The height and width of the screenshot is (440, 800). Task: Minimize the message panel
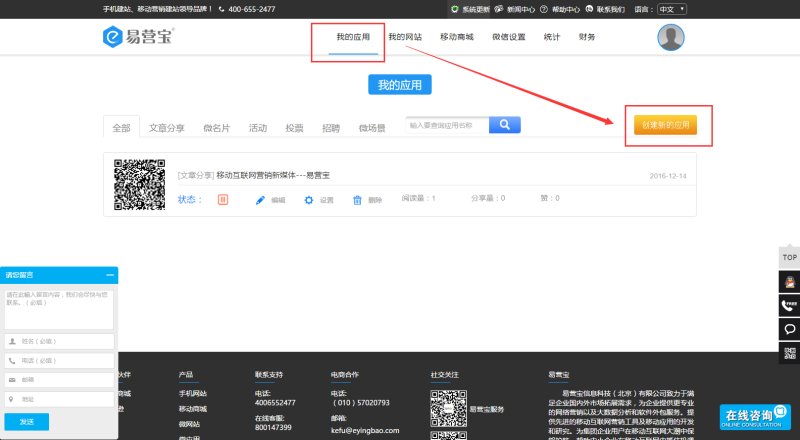click(110, 274)
